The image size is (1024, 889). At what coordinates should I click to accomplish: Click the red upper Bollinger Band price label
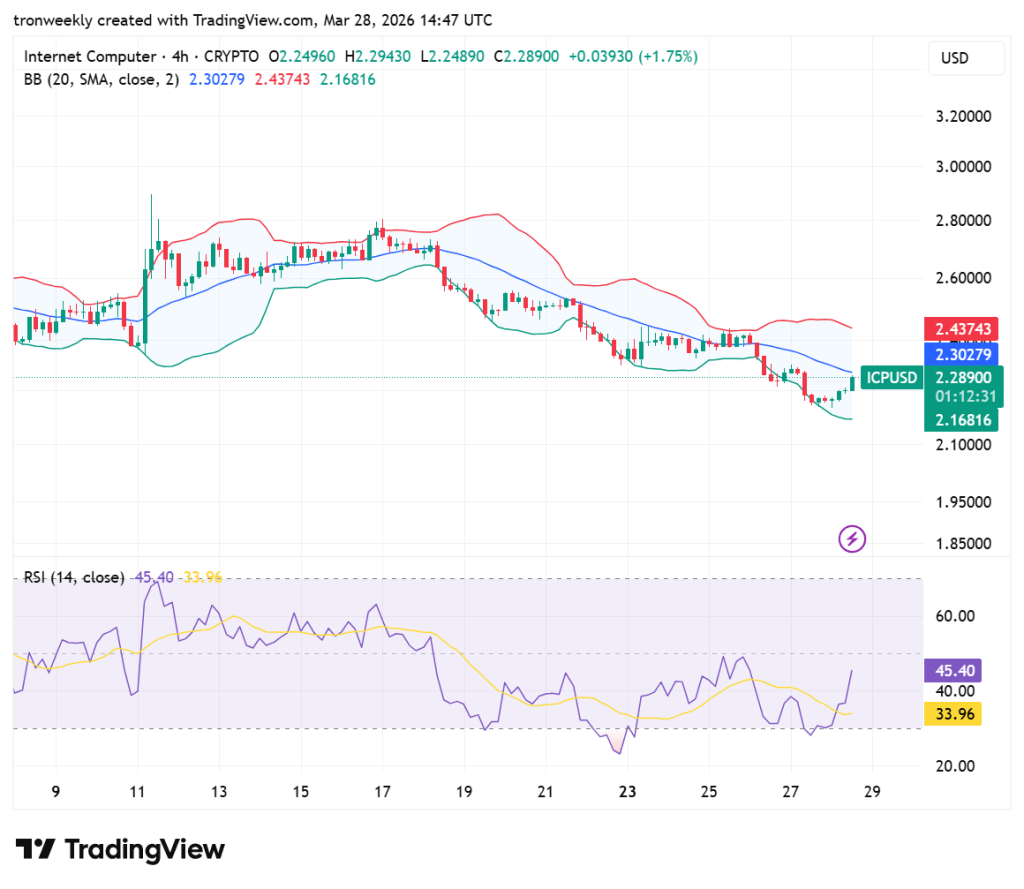point(962,327)
